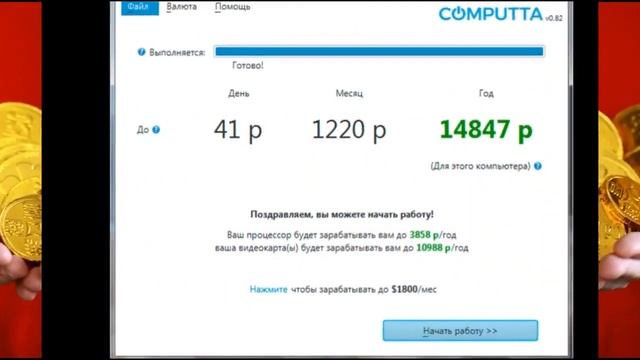Click help icon after Для этого компьютера
640x360 pixels.
tap(538, 166)
